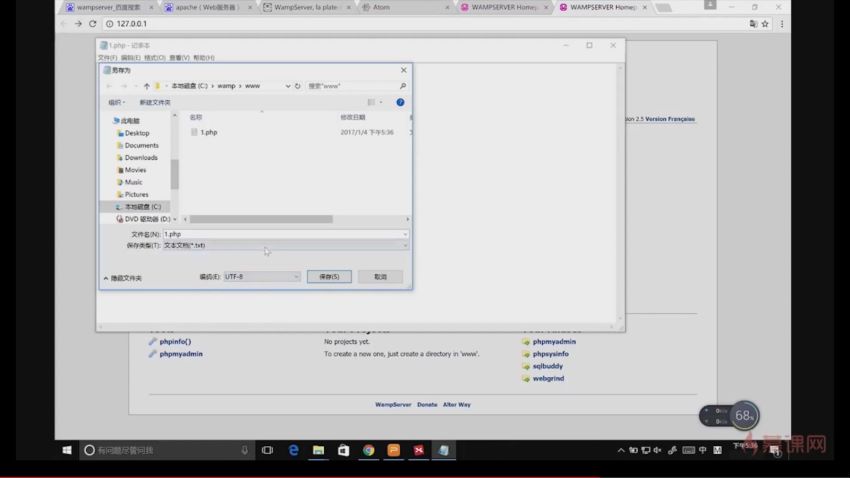The image size is (850, 478).
Task: Launch Edge from the taskbar
Action: coord(293,450)
